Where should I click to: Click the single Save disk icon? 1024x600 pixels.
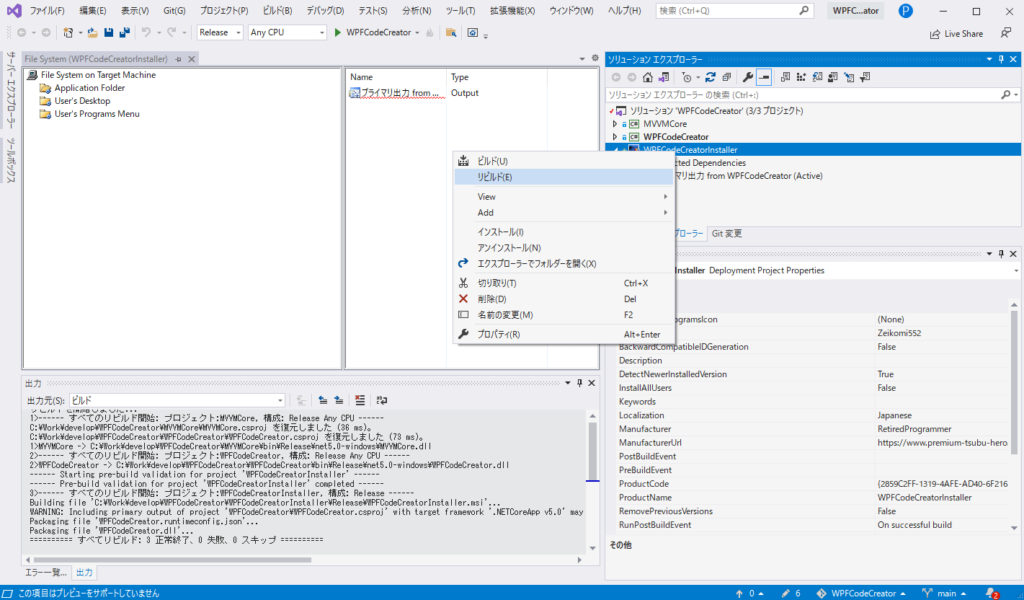pos(108,33)
